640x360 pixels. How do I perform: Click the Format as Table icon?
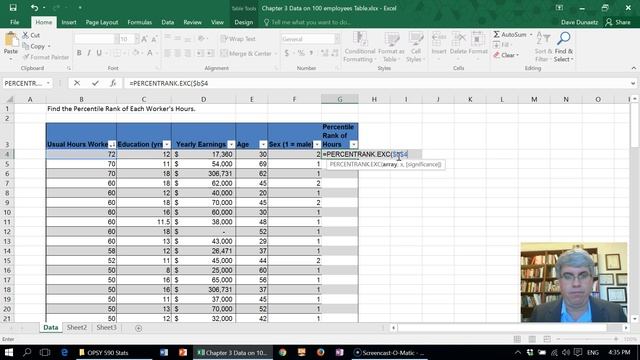[391, 39]
